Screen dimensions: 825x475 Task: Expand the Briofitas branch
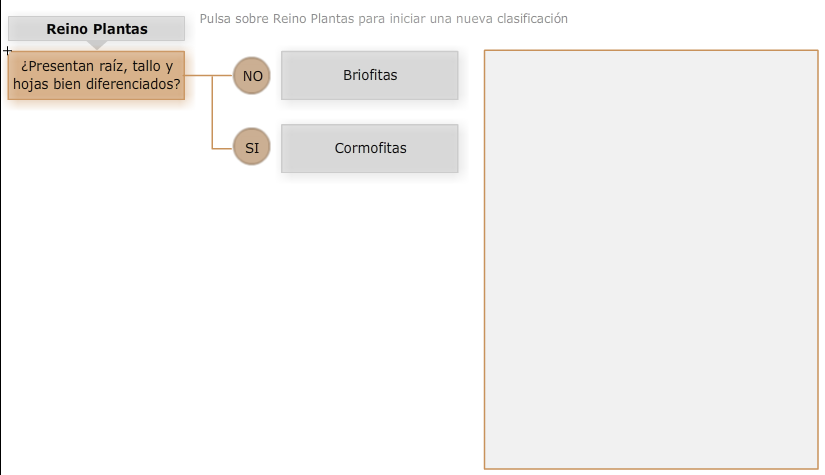coord(369,75)
